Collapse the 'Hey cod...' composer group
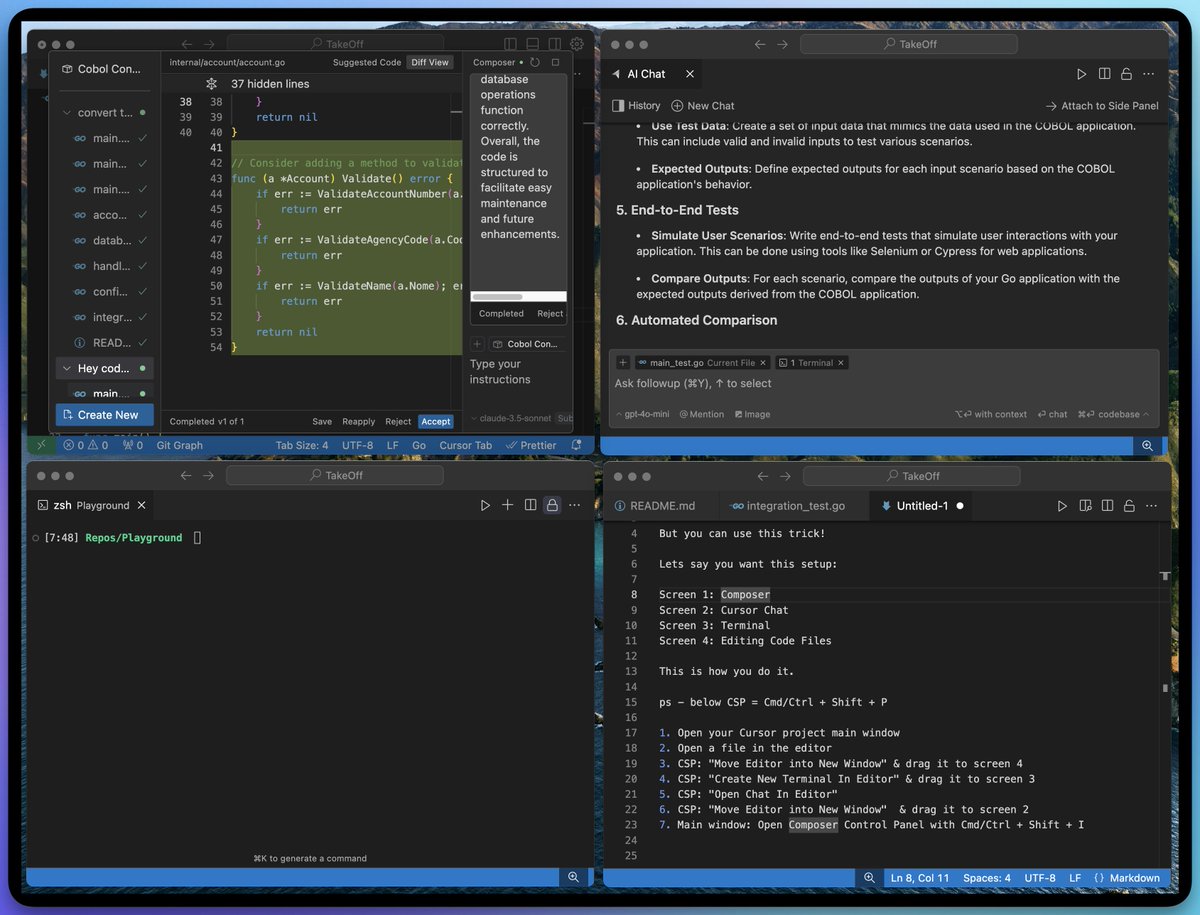This screenshot has width=1200, height=915. (67, 368)
